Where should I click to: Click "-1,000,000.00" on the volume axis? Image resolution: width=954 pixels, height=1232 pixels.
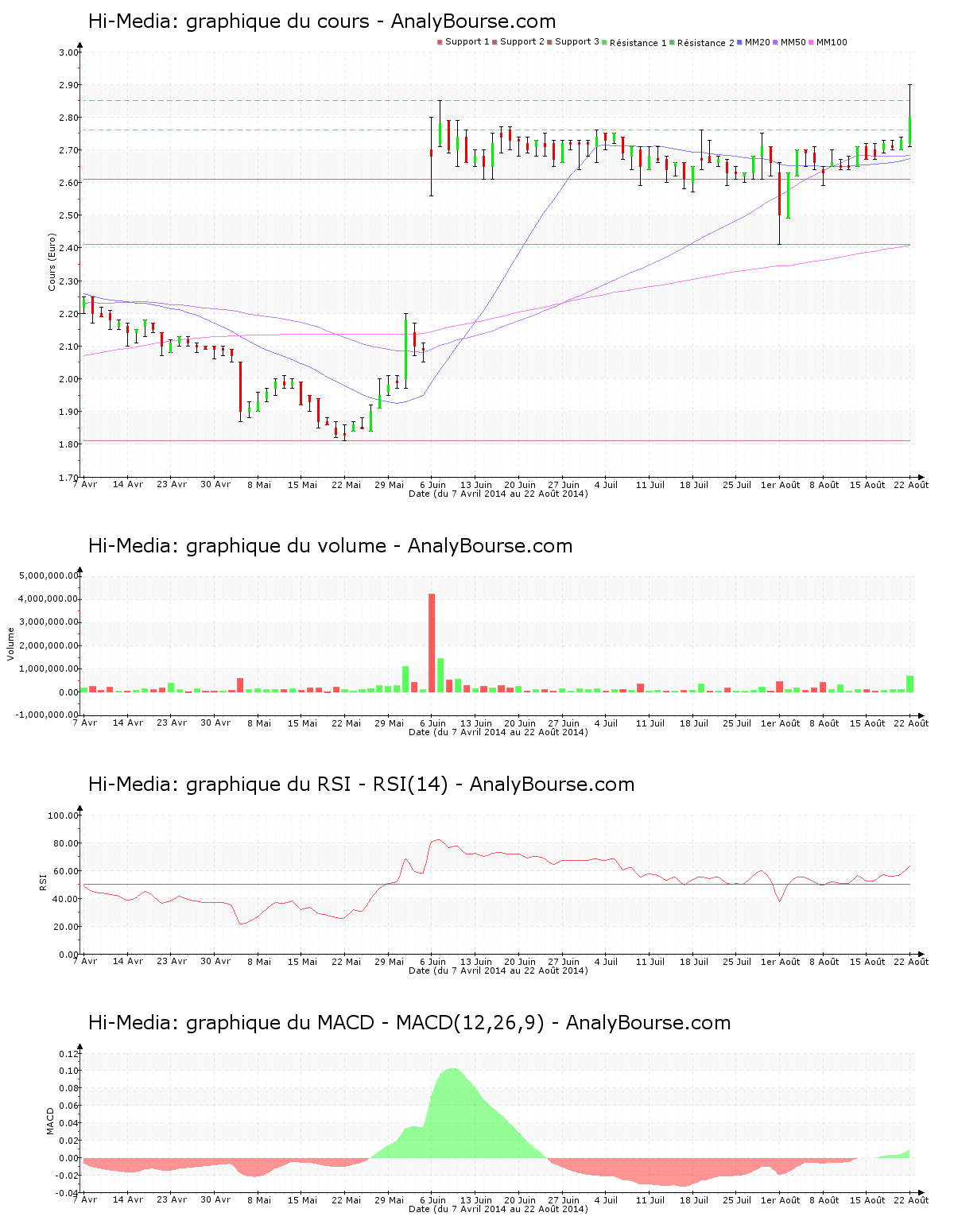point(48,715)
